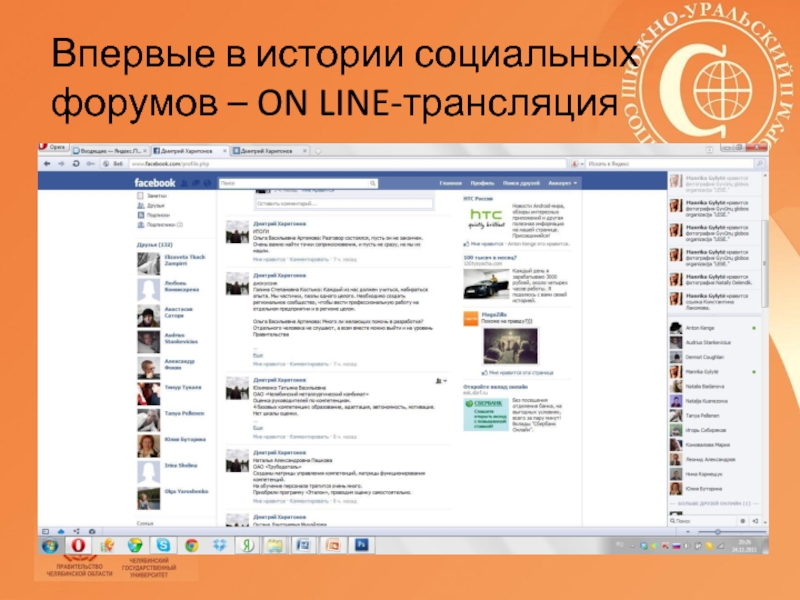Expand the Аккаунт dropdown

click(562, 183)
